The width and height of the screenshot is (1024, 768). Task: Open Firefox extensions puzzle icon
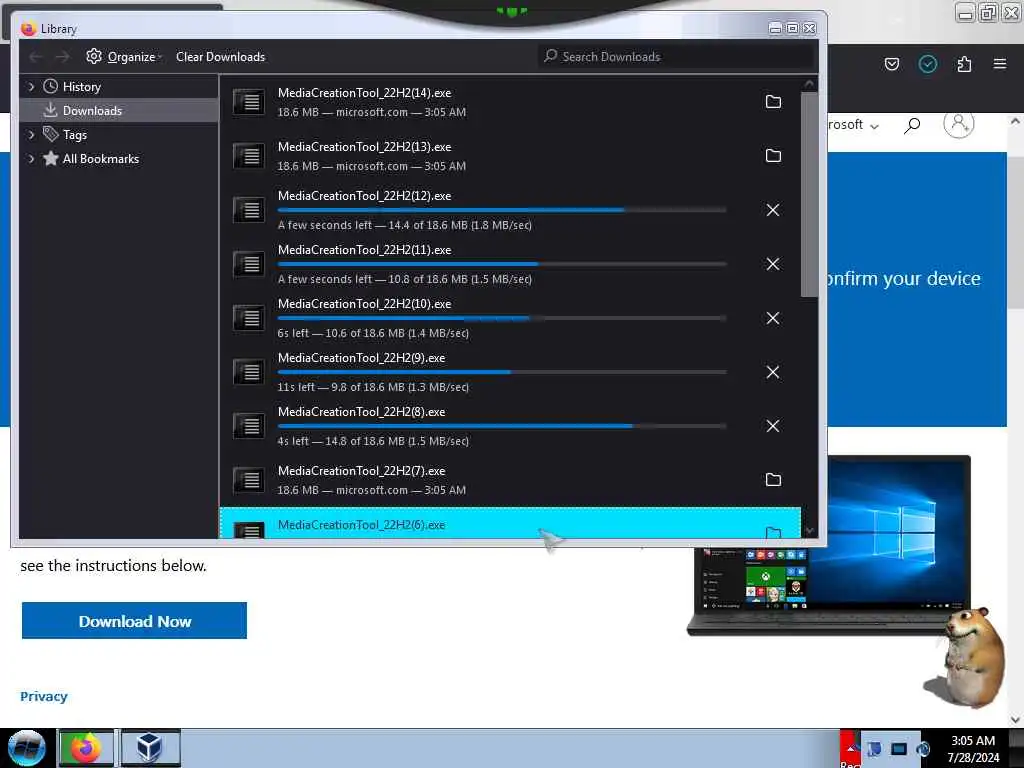[x=964, y=64]
